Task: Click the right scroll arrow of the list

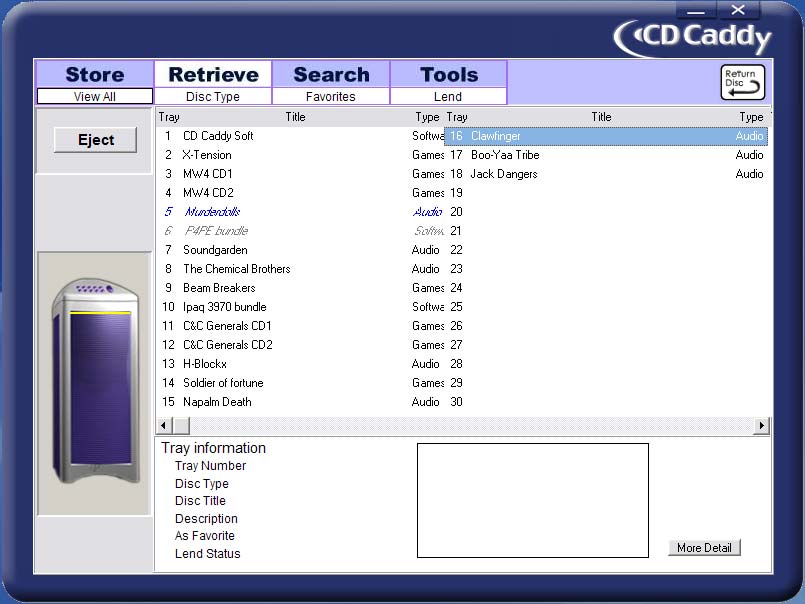Action: (x=761, y=425)
